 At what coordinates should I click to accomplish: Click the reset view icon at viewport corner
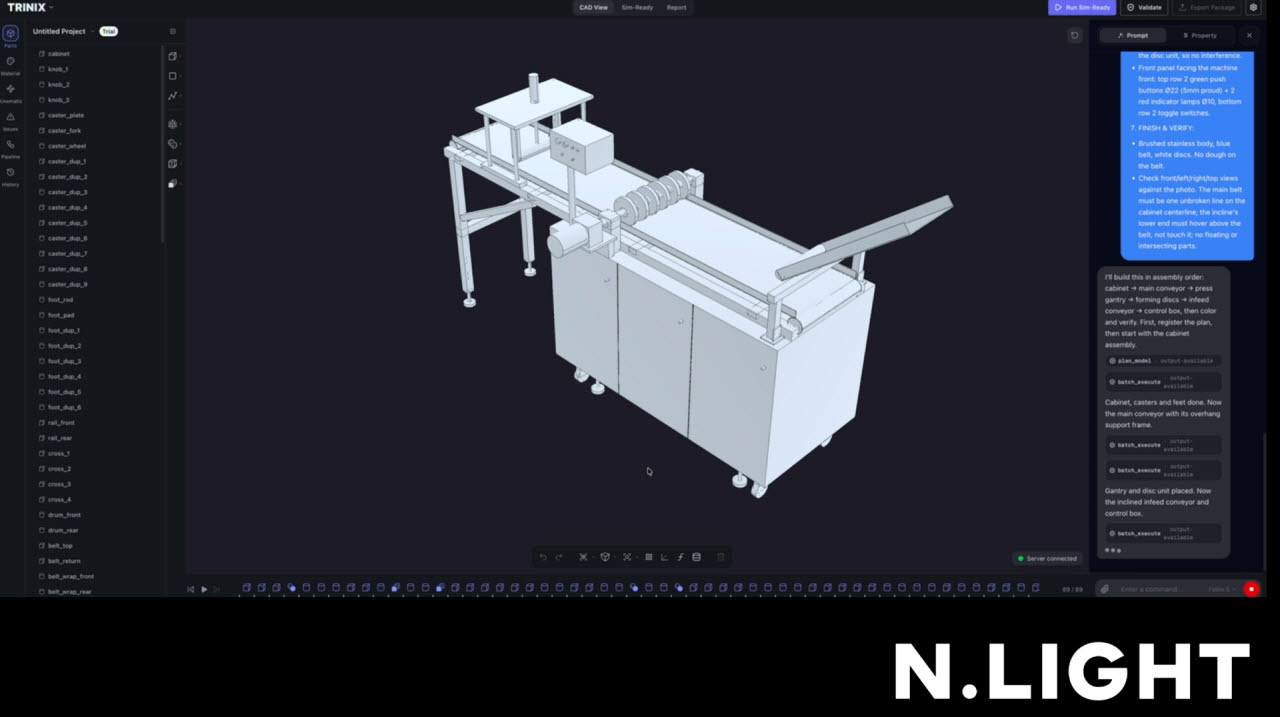point(1075,35)
